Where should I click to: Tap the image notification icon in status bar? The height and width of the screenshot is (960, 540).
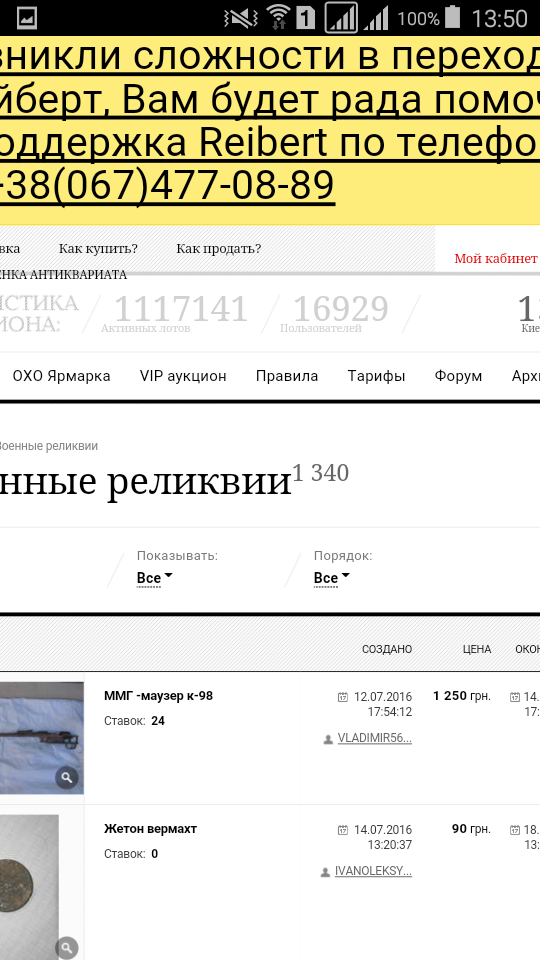26,18
